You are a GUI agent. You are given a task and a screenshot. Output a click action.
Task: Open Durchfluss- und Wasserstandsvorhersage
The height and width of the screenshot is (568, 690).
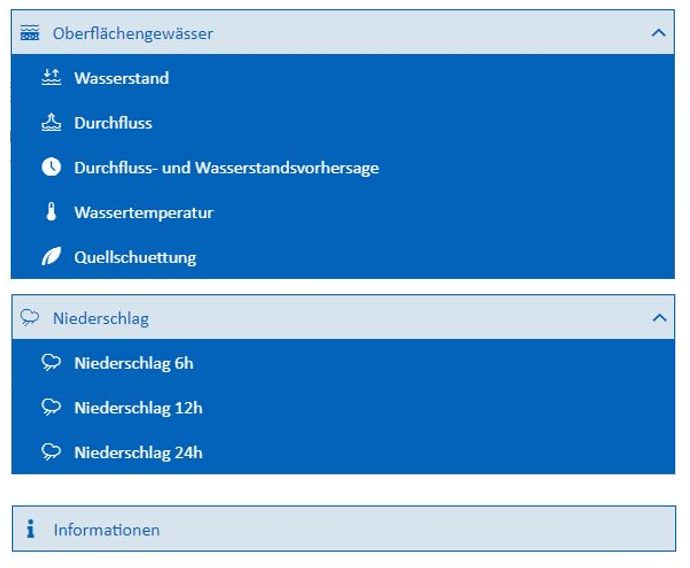point(226,168)
